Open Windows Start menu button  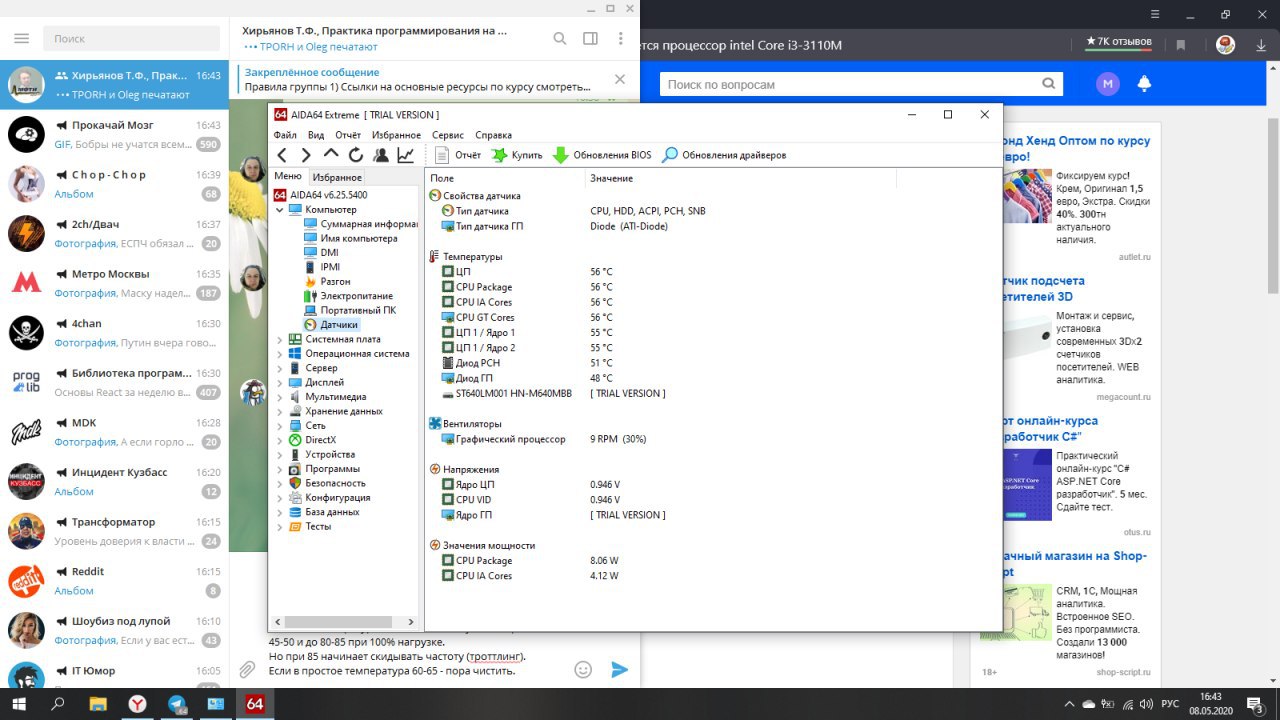(19, 703)
